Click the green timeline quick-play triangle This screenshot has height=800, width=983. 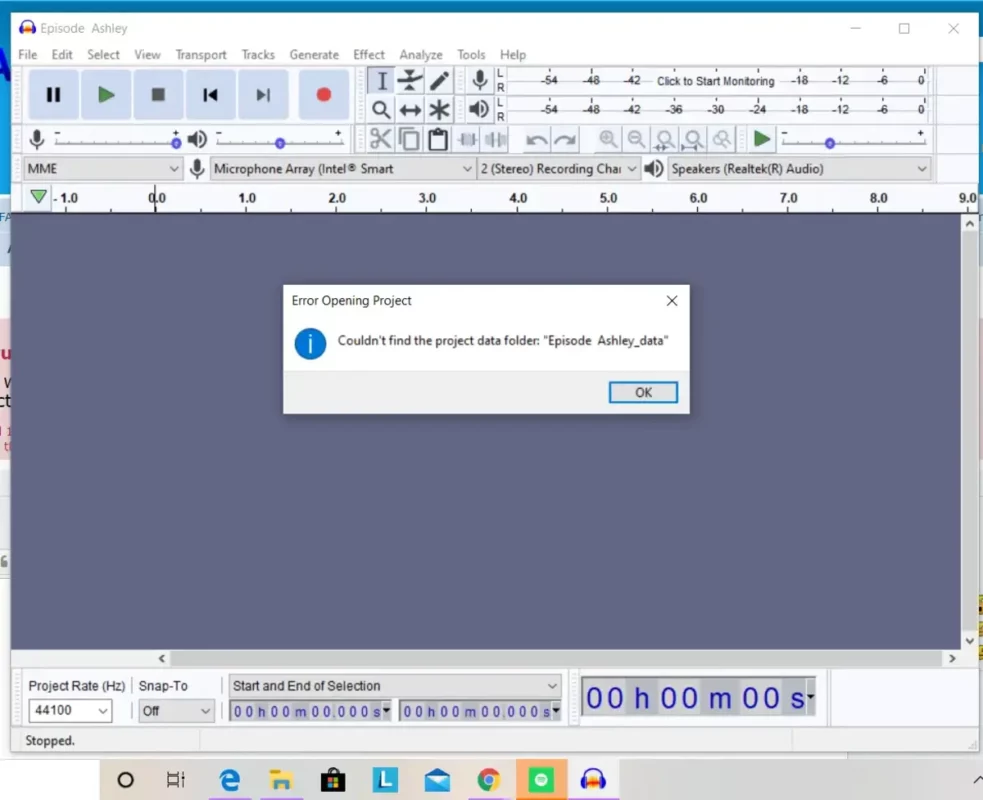38,197
